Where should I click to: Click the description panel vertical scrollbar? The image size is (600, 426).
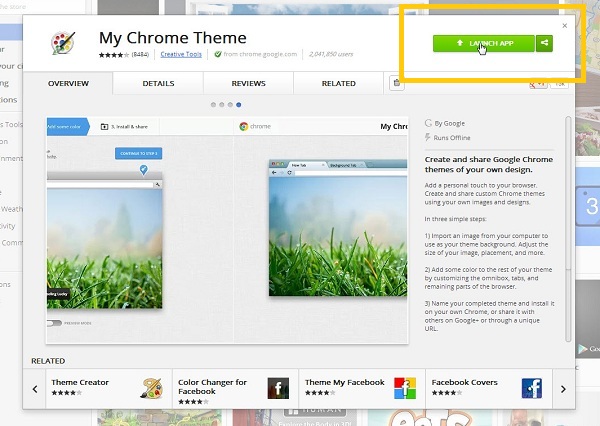(x=569, y=200)
